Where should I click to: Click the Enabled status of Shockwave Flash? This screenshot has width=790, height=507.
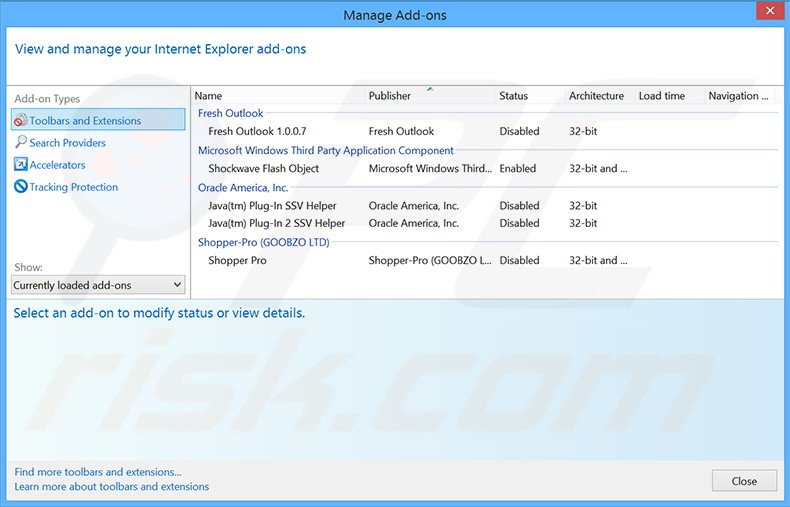click(x=517, y=169)
